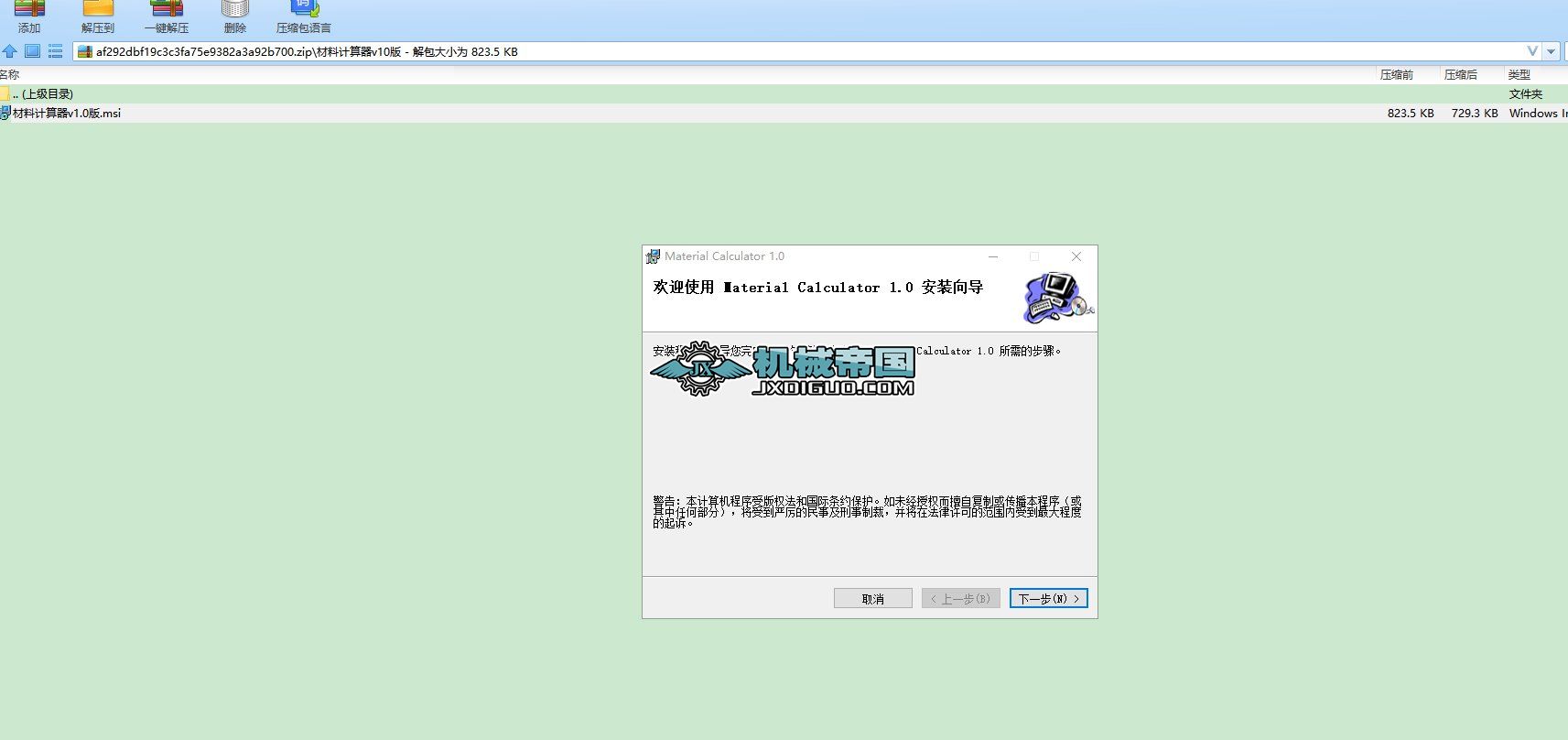Sort files by the 压缩后 column header
This screenshot has height=740, width=1568.
coord(1461,75)
